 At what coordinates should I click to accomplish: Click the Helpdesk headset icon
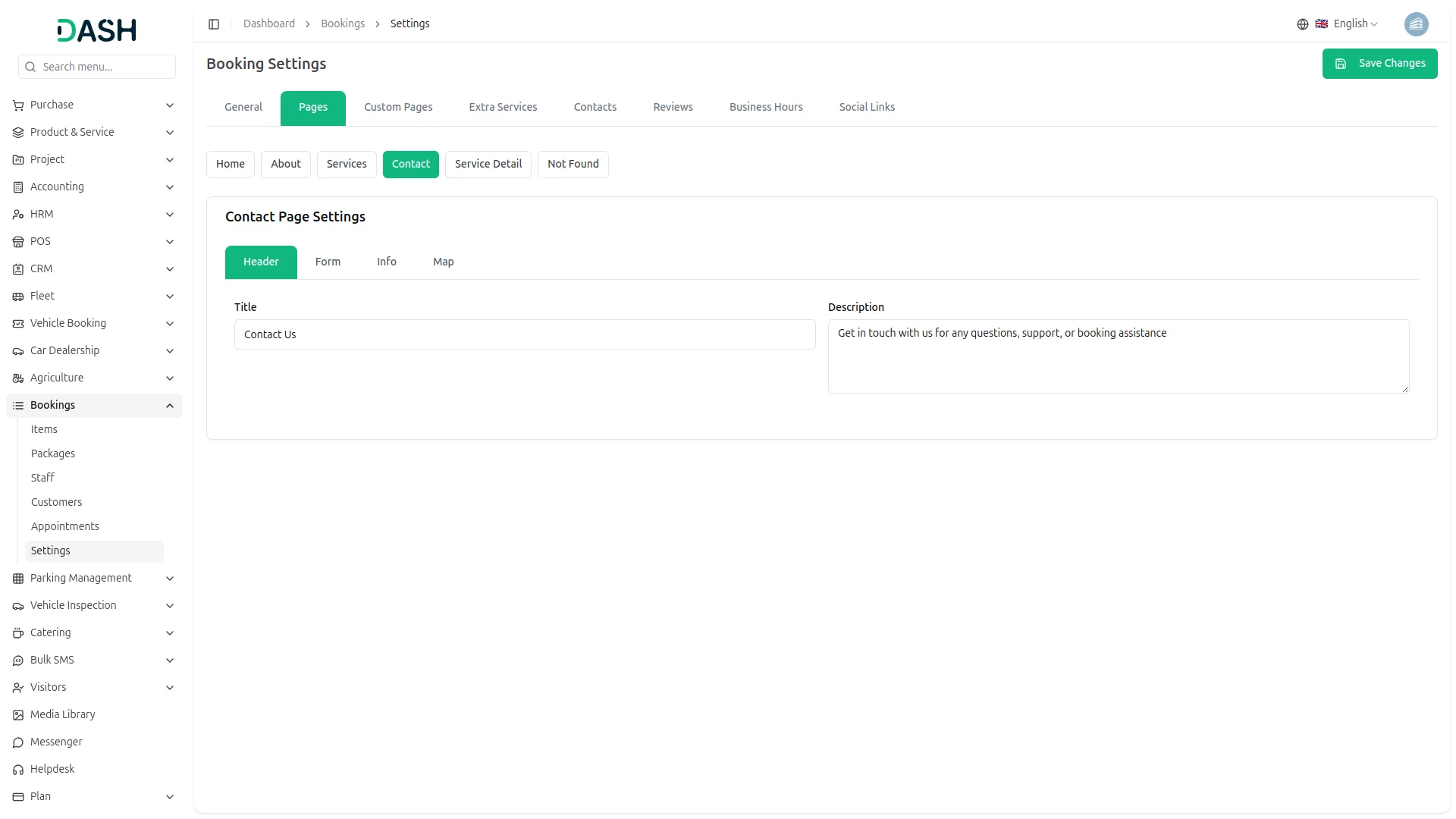(18, 770)
